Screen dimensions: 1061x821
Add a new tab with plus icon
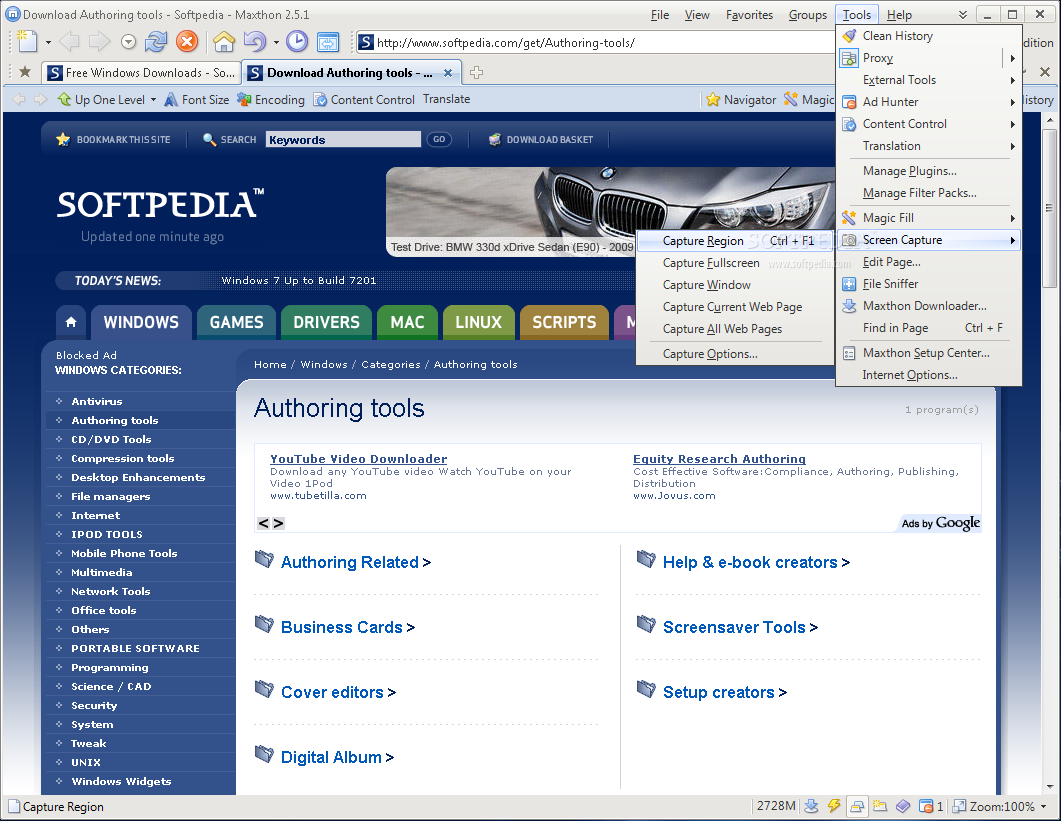pos(476,72)
